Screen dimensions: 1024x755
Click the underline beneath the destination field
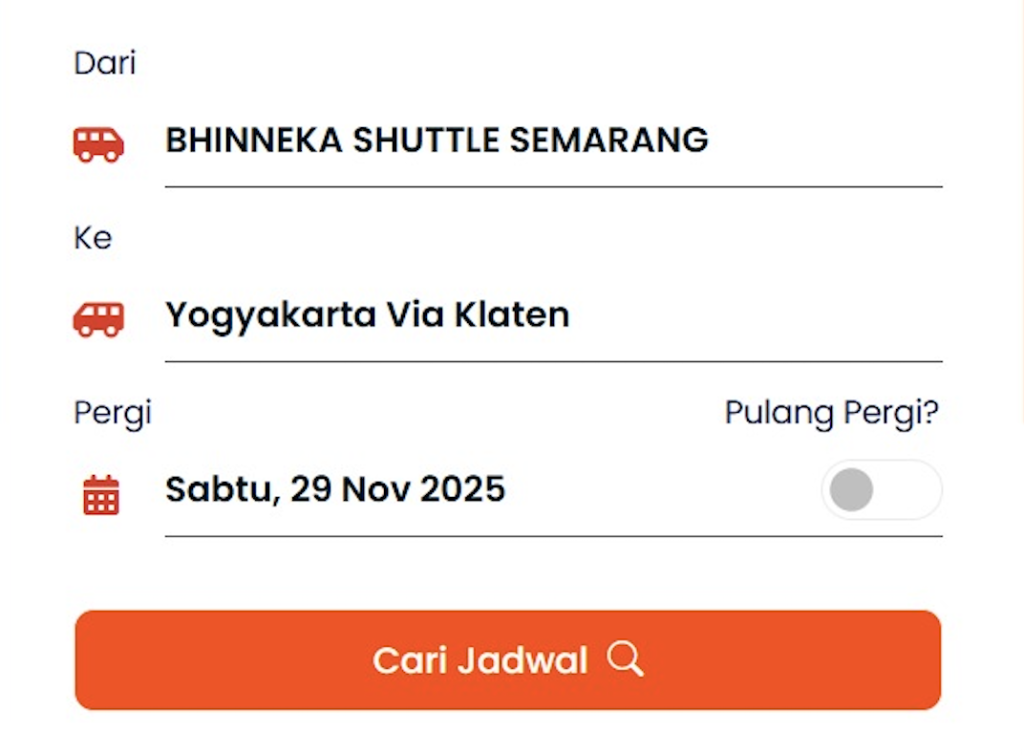[x=553, y=361]
